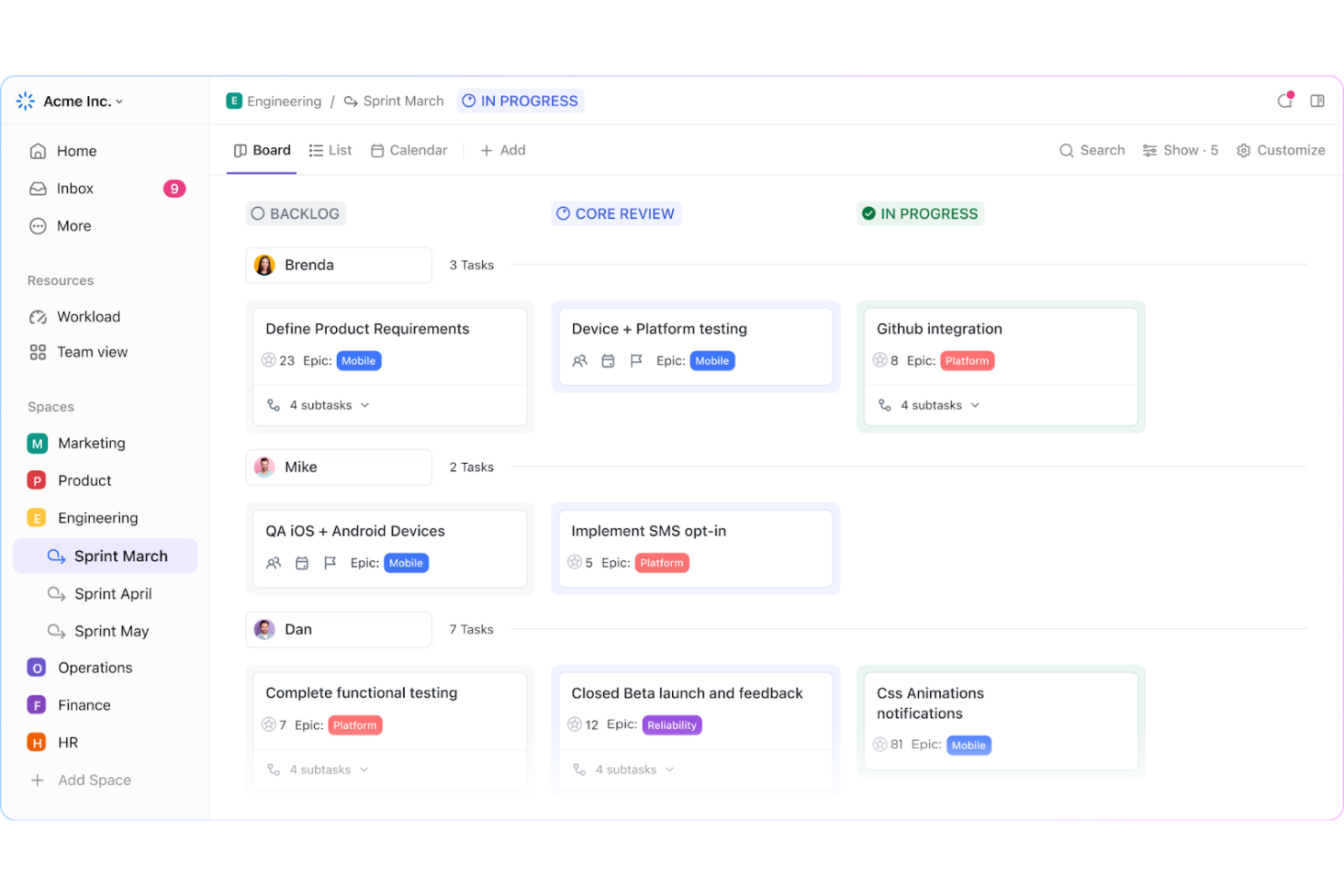
Task: Switch to the Calendar view tab
Action: (409, 151)
